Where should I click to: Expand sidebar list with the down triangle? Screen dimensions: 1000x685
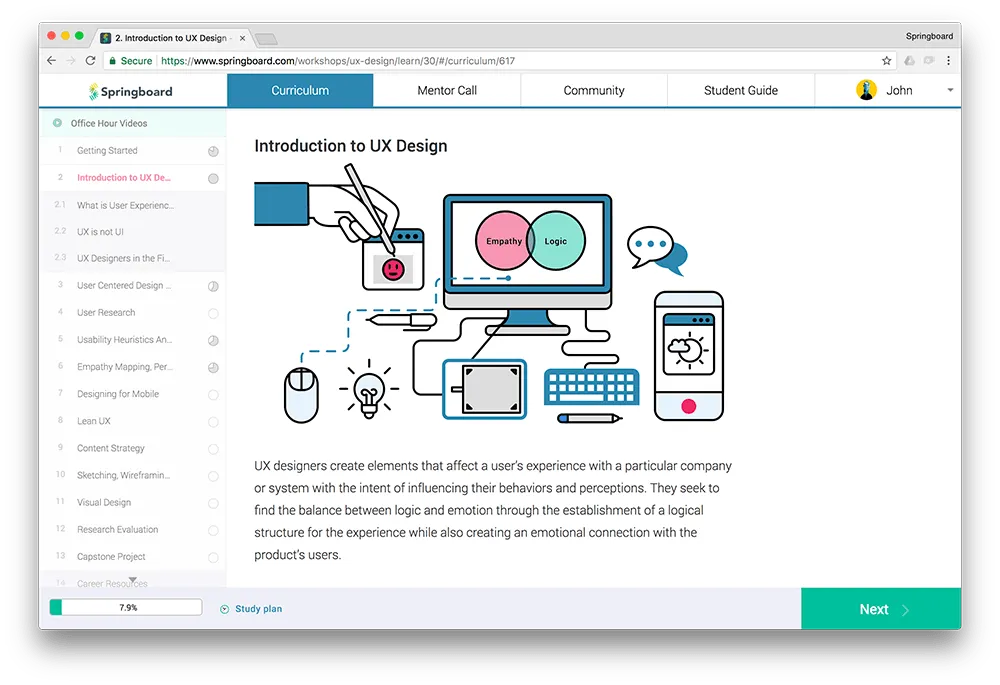tap(133, 580)
